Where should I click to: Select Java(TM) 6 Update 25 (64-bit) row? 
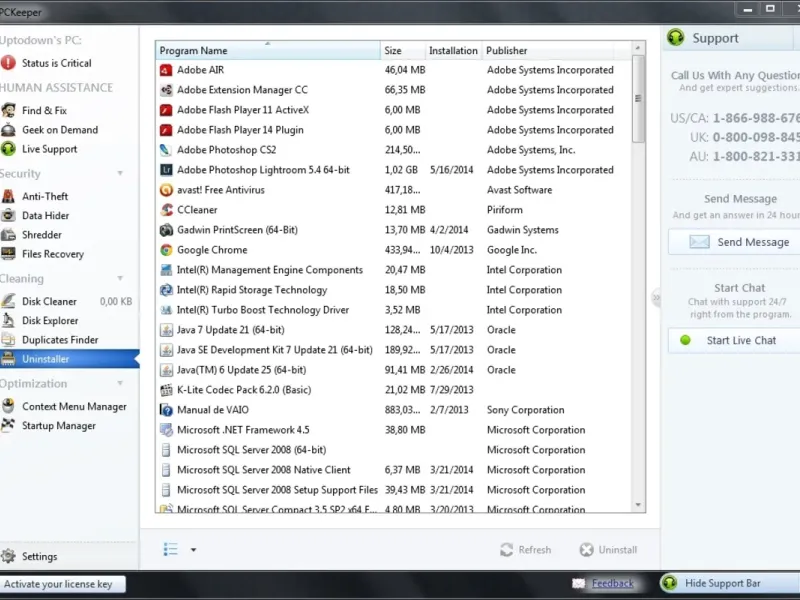point(393,370)
